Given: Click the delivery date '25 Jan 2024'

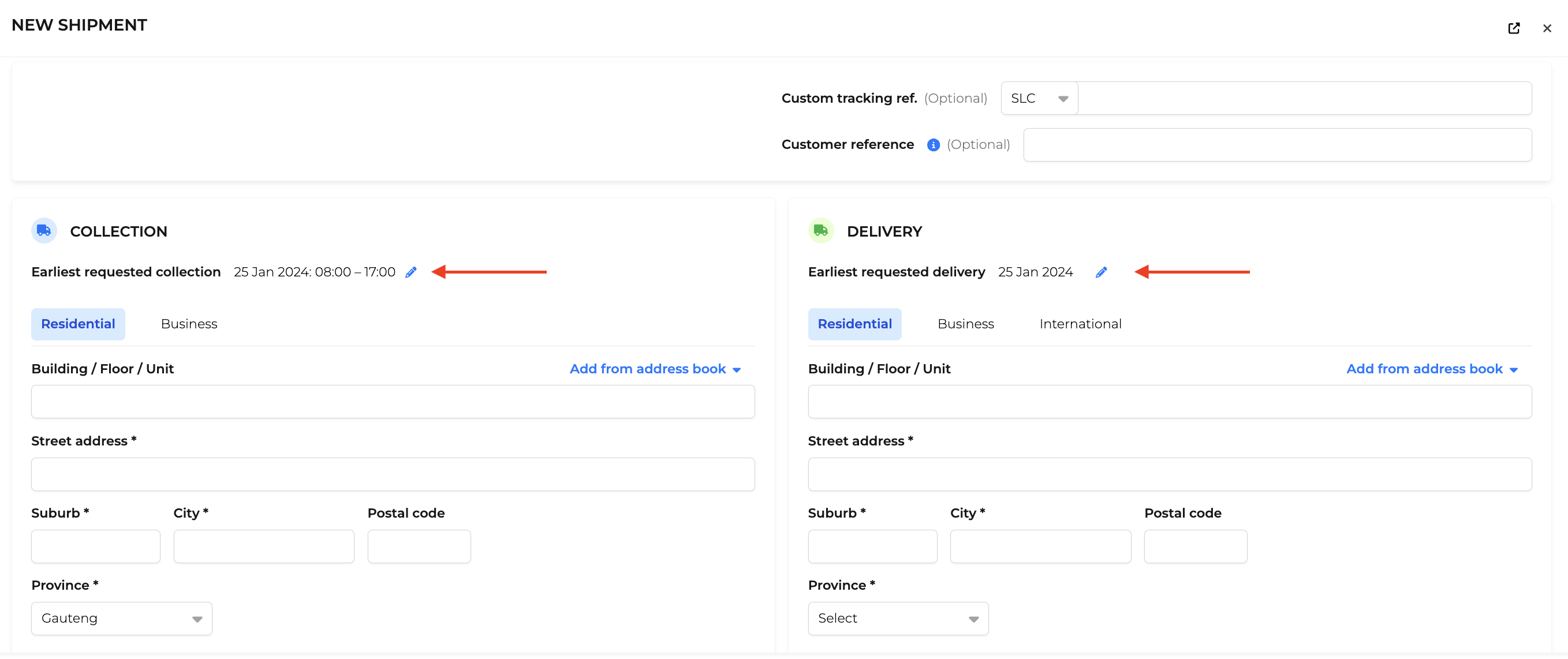Looking at the screenshot, I should click(x=1035, y=272).
